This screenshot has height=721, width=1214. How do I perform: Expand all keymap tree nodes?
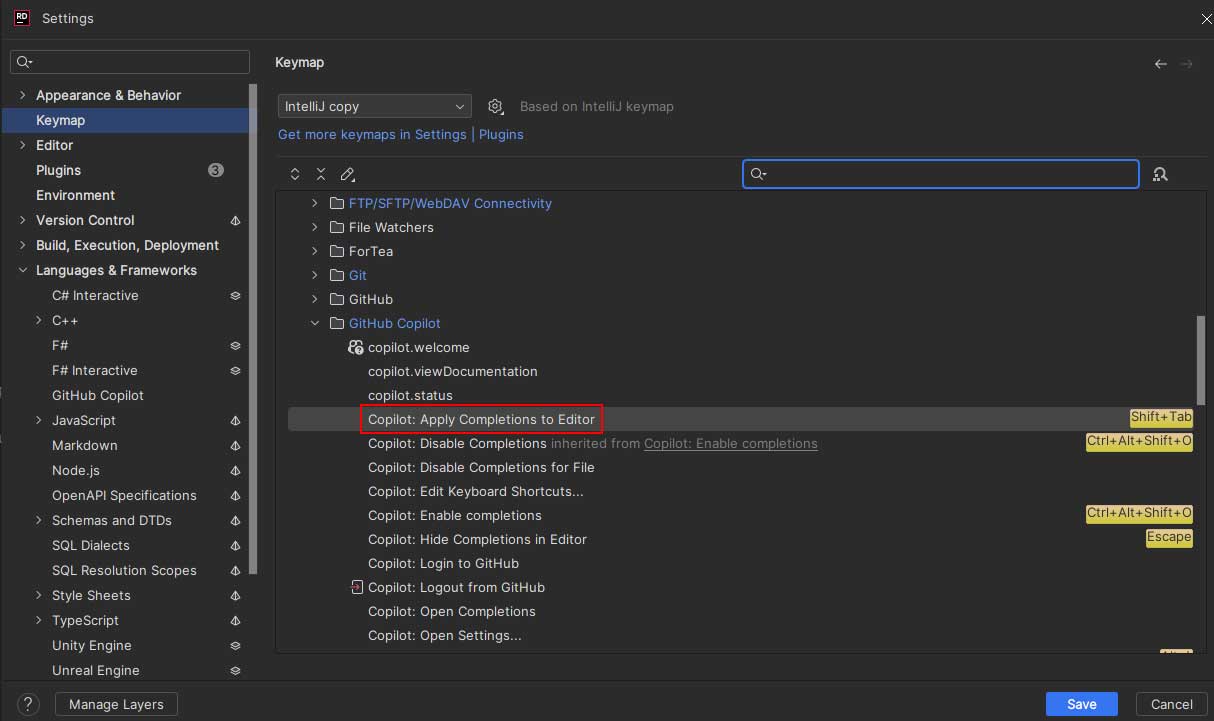point(295,174)
